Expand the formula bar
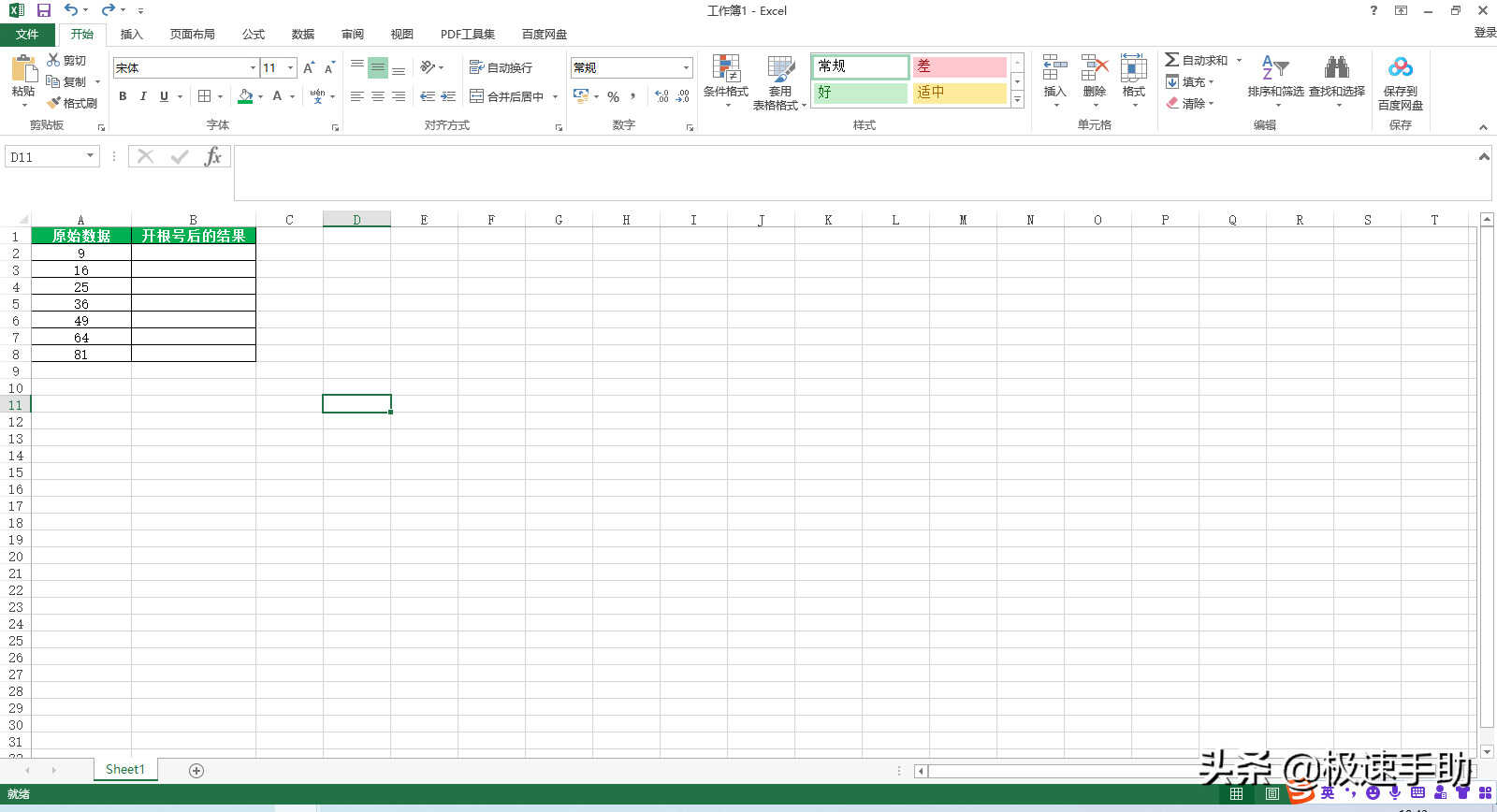Image resolution: width=1497 pixels, height=812 pixels. point(1484,156)
